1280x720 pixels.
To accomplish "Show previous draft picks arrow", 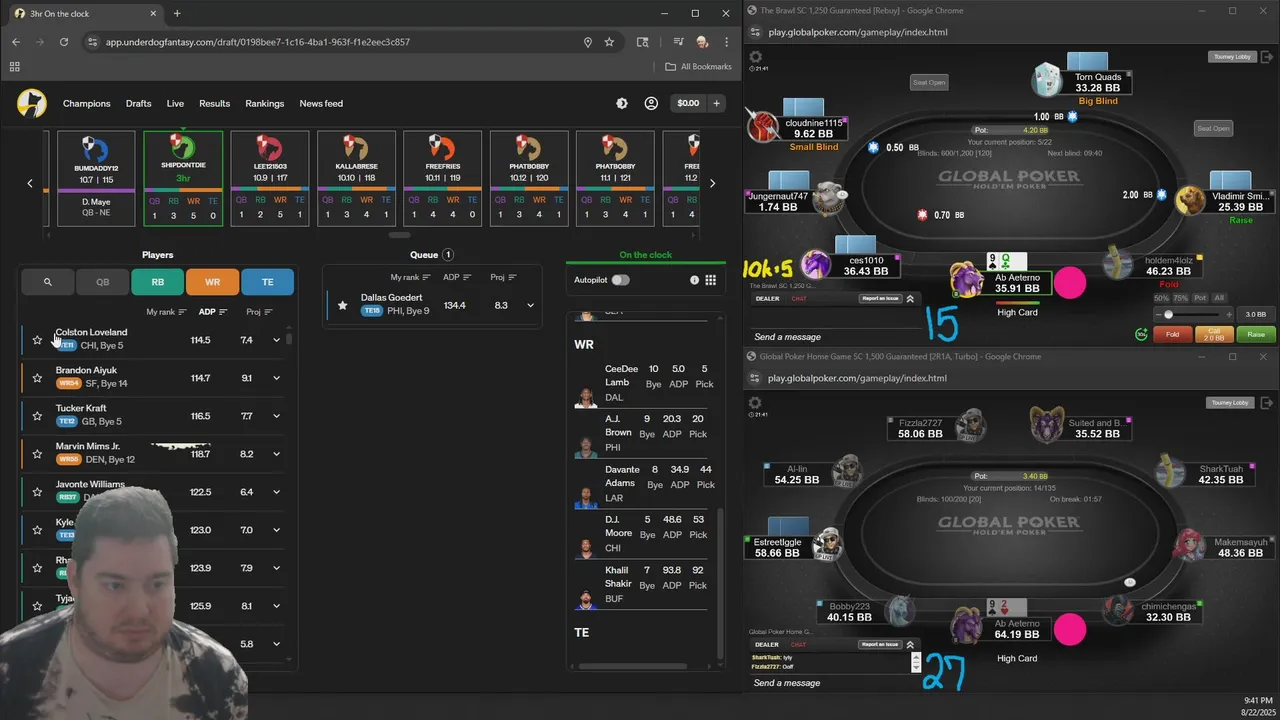I will pos(30,183).
